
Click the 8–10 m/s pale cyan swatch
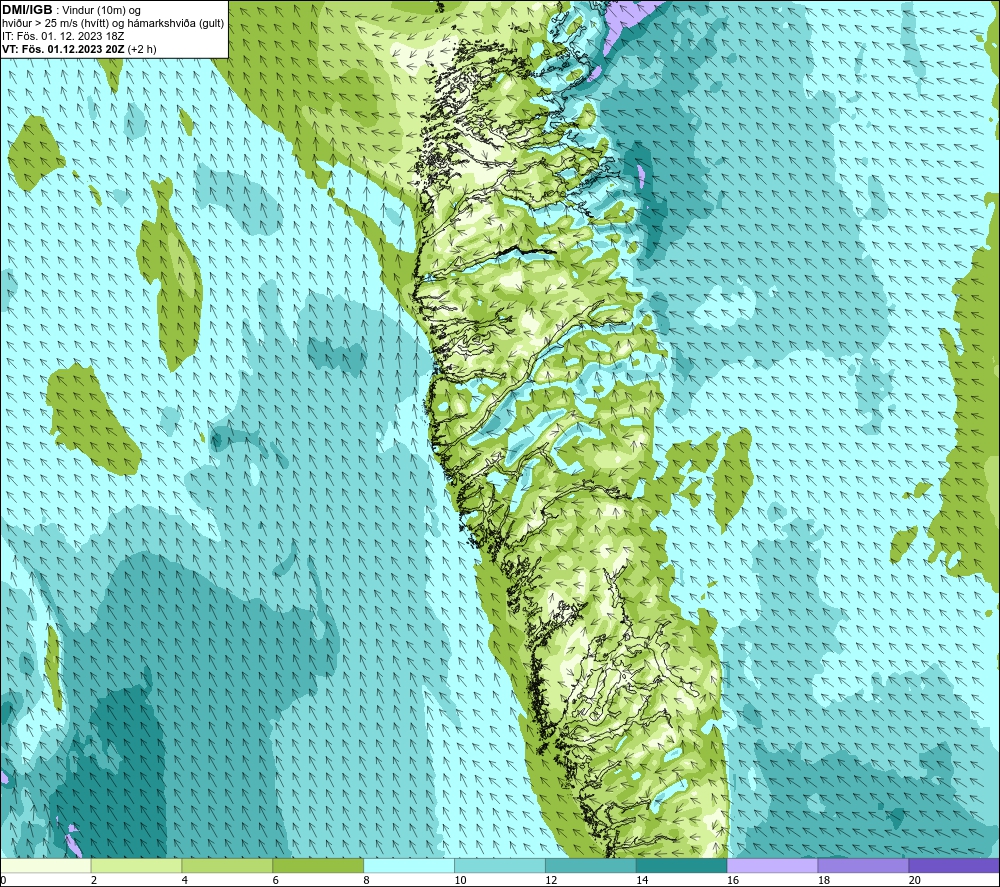(x=409, y=866)
